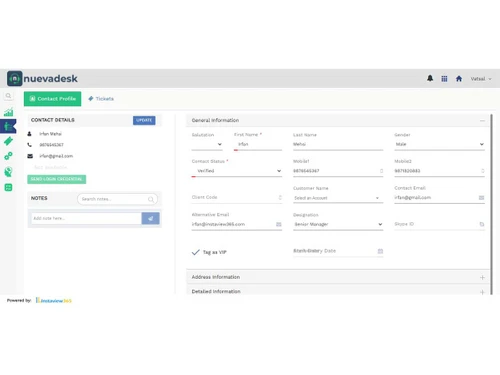Open the Contact Status dropdown

click(237, 171)
